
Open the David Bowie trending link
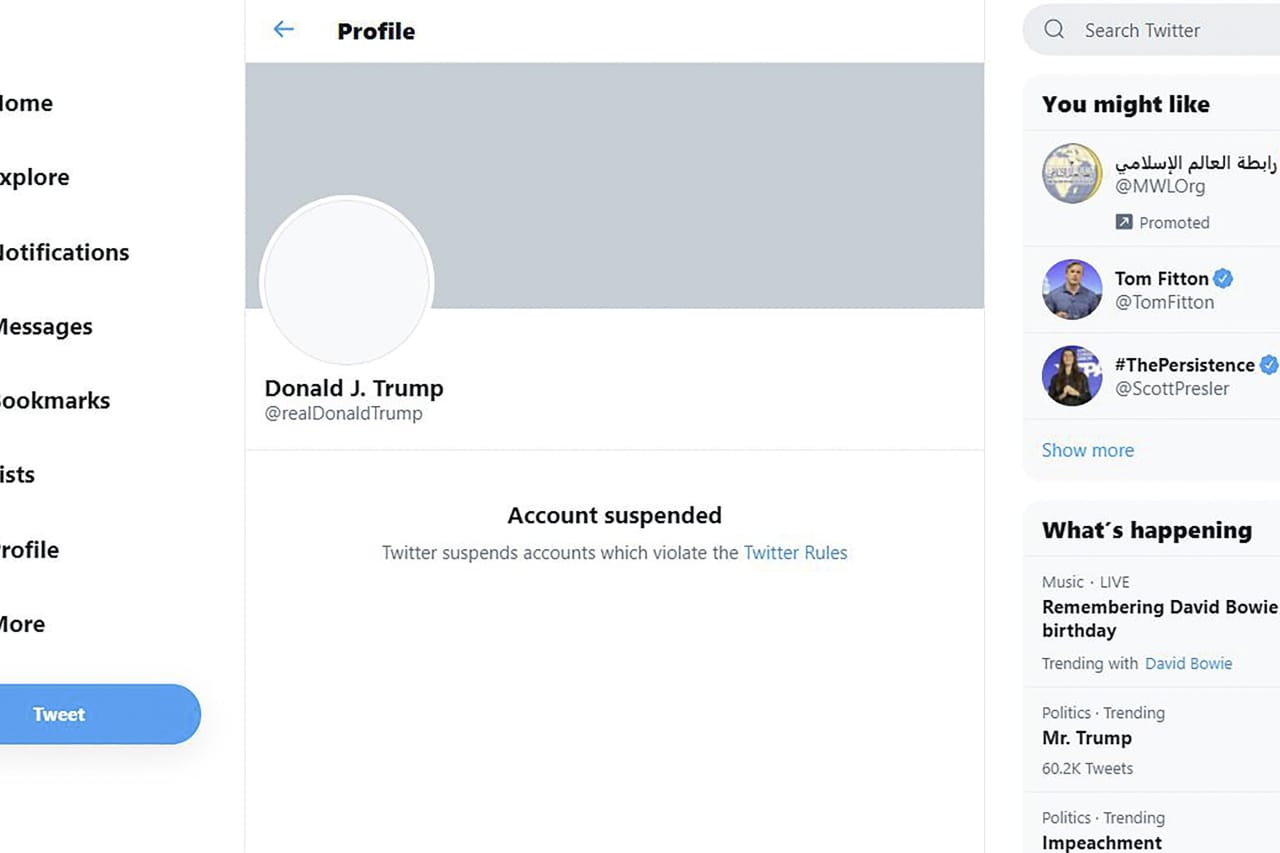(1188, 663)
